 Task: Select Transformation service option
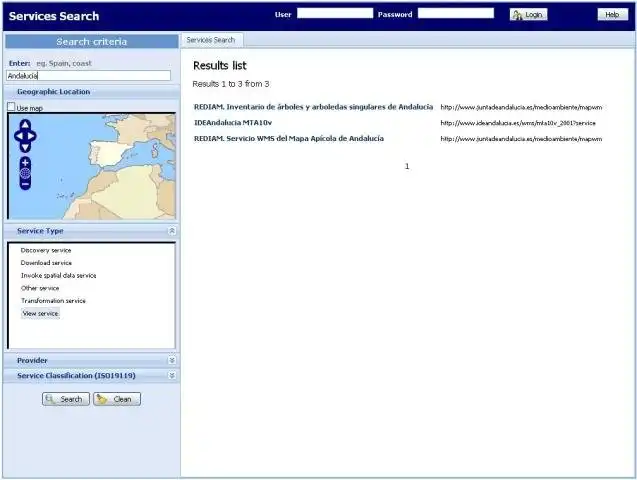[53, 301]
